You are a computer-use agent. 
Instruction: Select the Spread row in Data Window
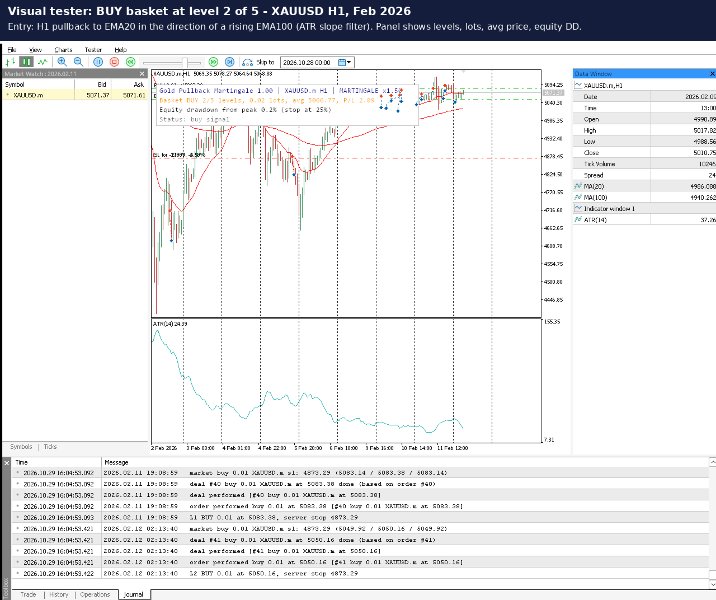tap(644, 175)
